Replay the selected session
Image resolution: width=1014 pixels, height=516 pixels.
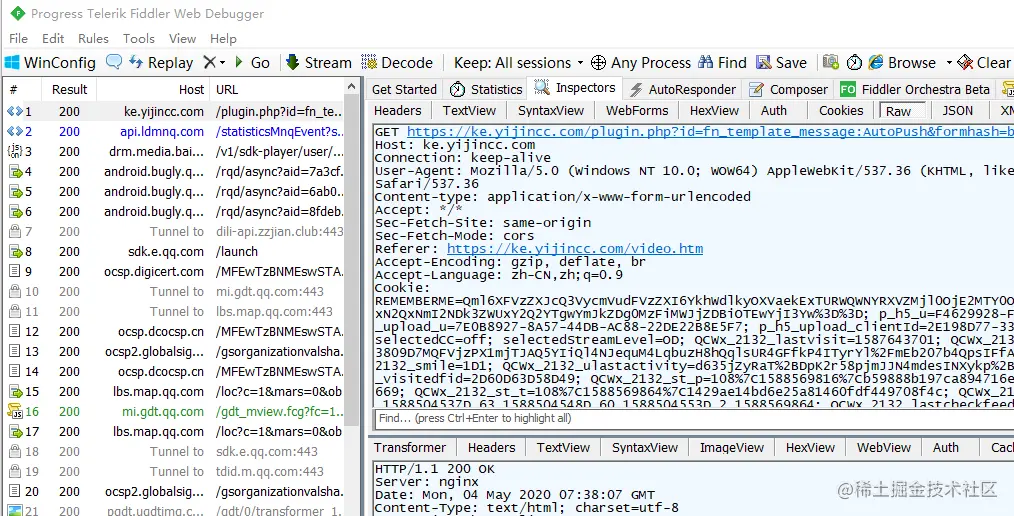click(x=161, y=63)
